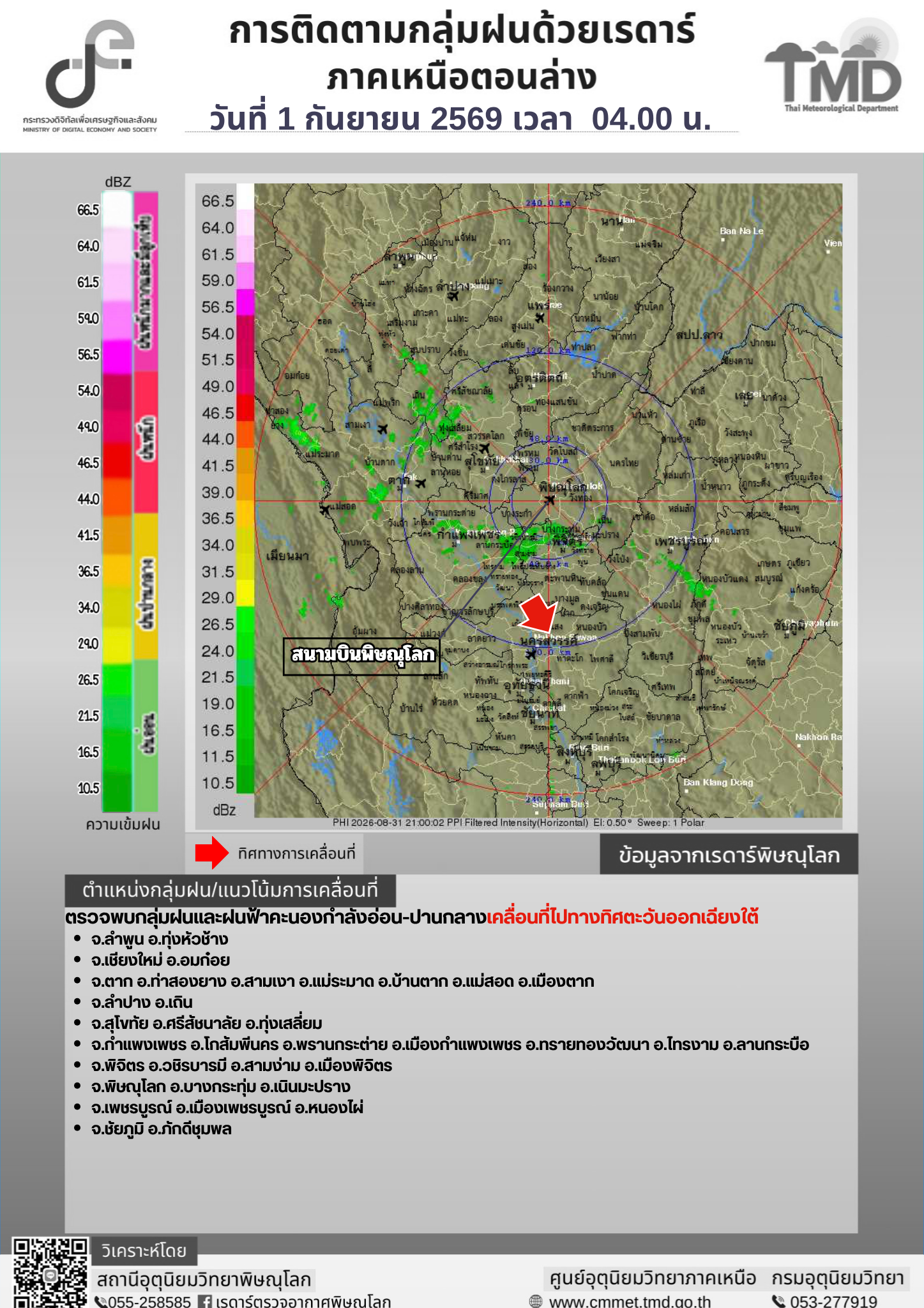Click the สปป.ลาว label on the map
924x1308 pixels.
click(699, 335)
